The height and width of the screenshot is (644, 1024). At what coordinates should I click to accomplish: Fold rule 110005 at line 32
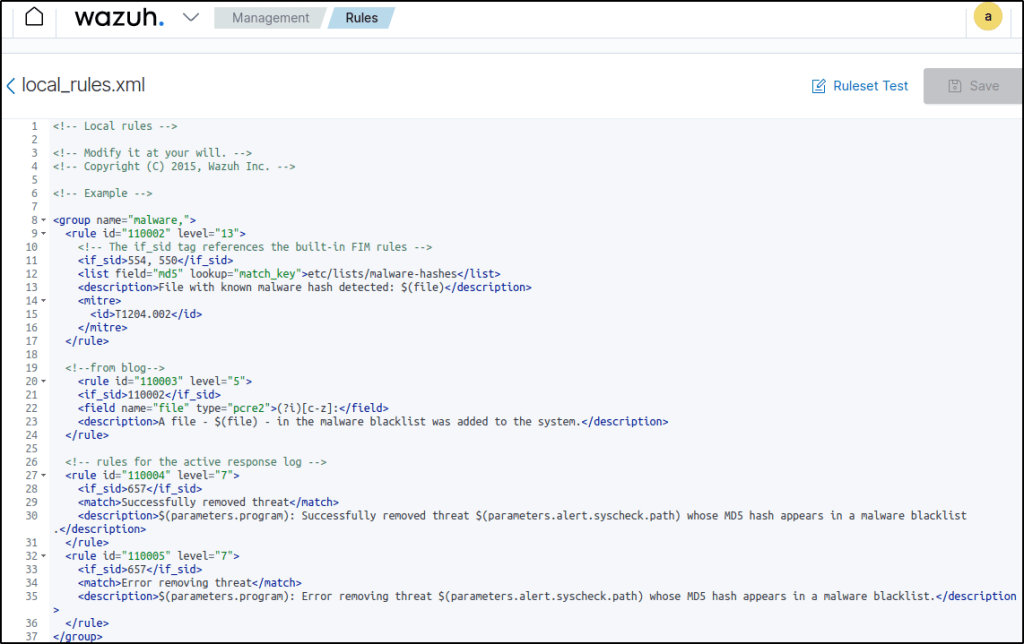point(43,555)
